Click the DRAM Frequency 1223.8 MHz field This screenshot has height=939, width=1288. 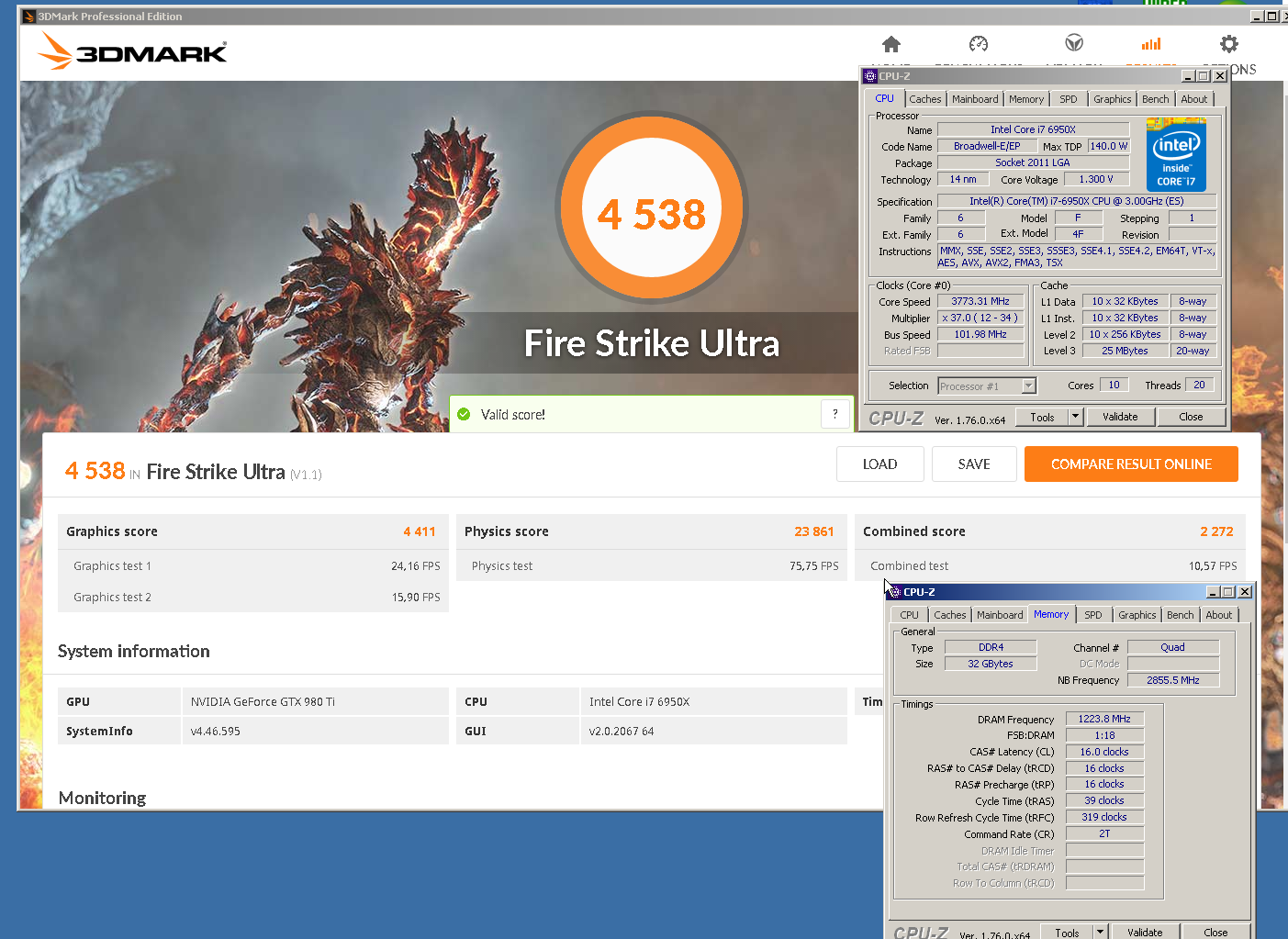point(1104,719)
